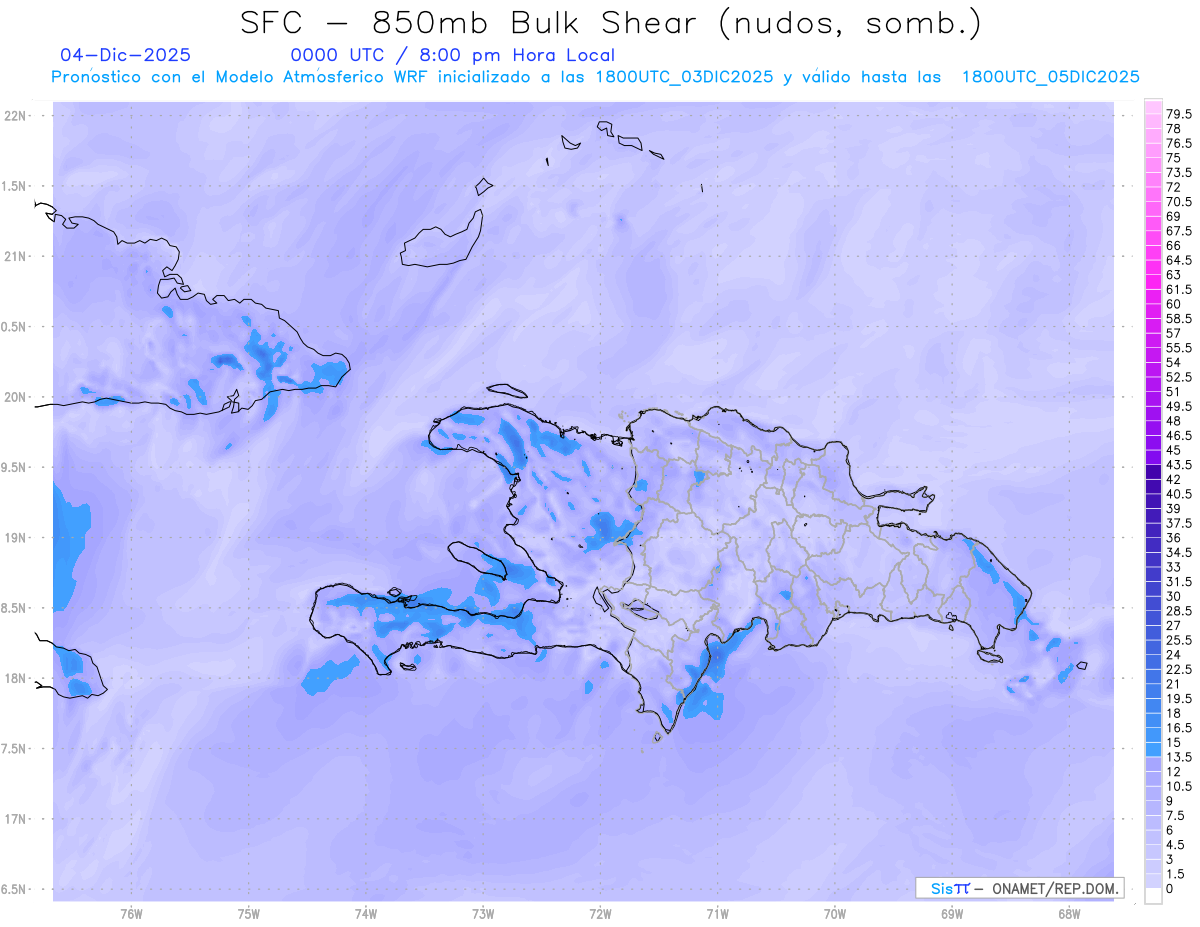1200x927 pixels.
Task: Click the colorbar value '4.5'
Action: tap(1176, 844)
